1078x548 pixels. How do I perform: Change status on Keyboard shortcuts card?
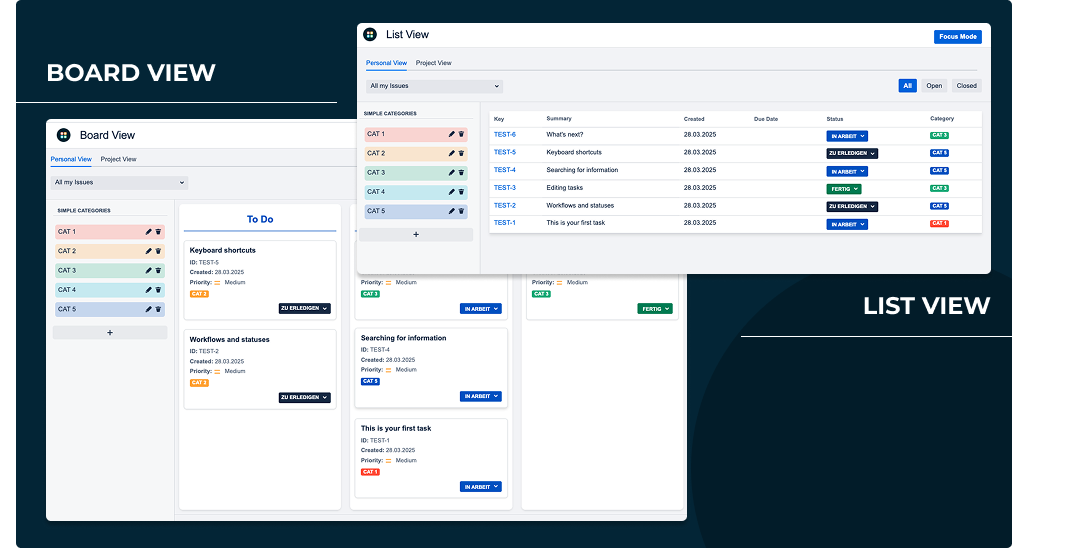tap(305, 308)
